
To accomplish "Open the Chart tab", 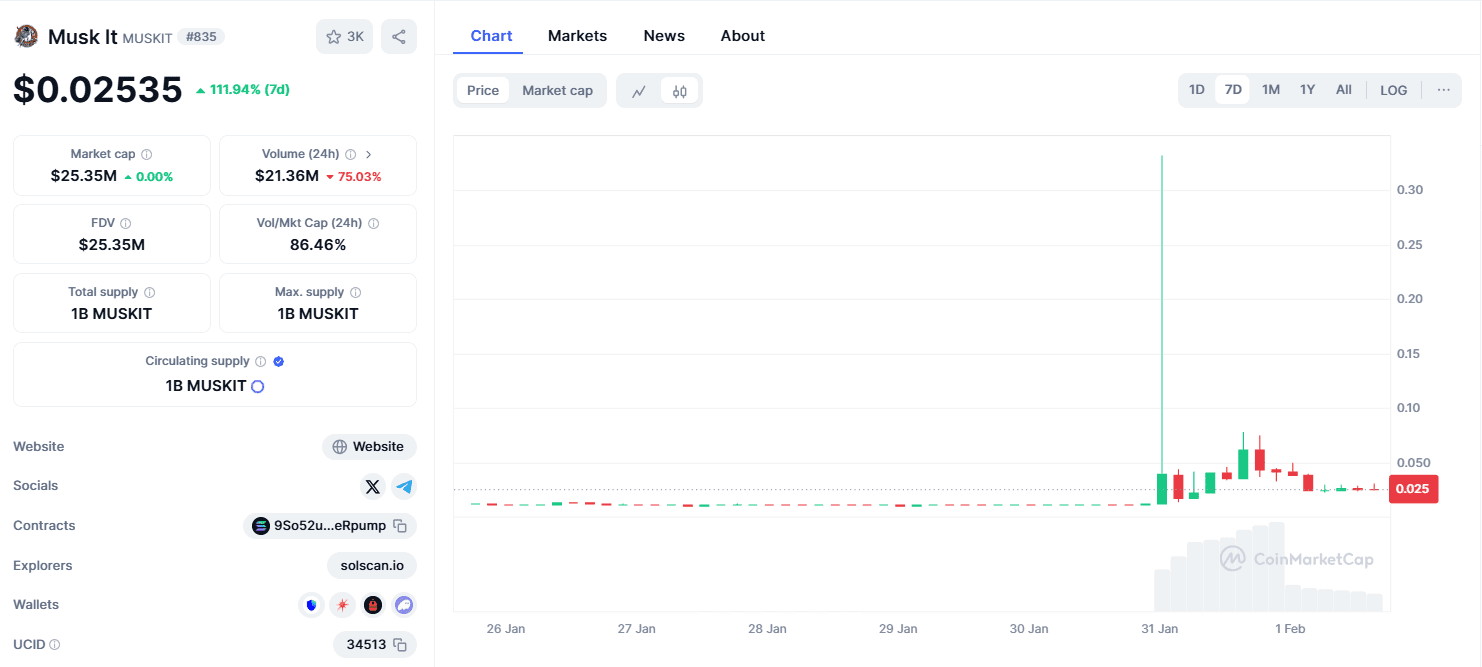I will 492,36.
